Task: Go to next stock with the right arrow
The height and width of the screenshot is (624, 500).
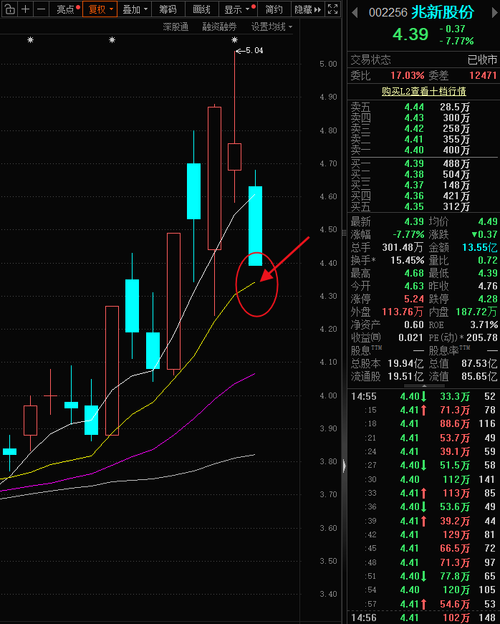Action: click(494, 13)
